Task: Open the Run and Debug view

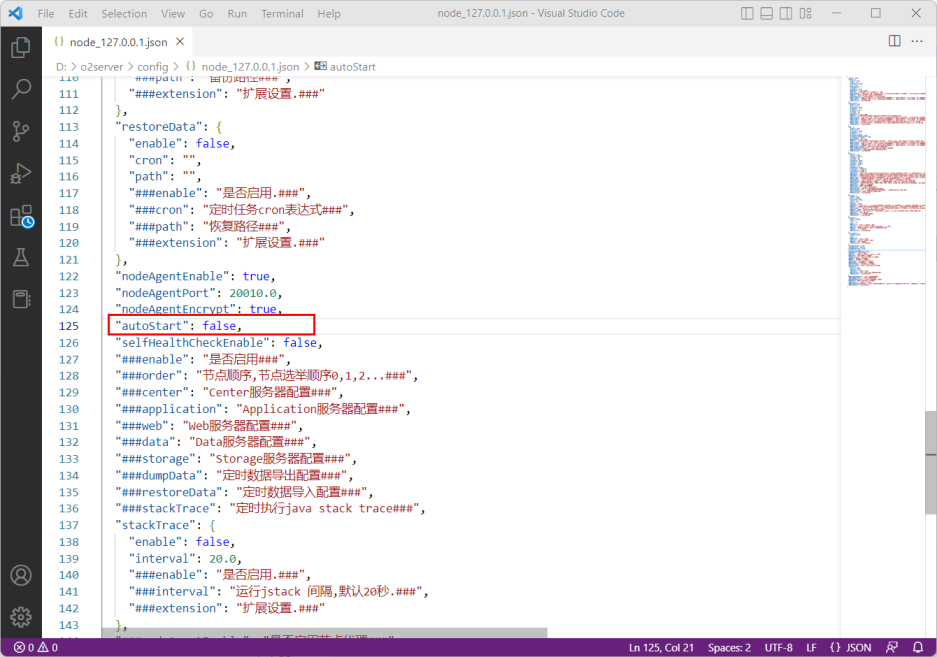Action: click(x=20, y=173)
